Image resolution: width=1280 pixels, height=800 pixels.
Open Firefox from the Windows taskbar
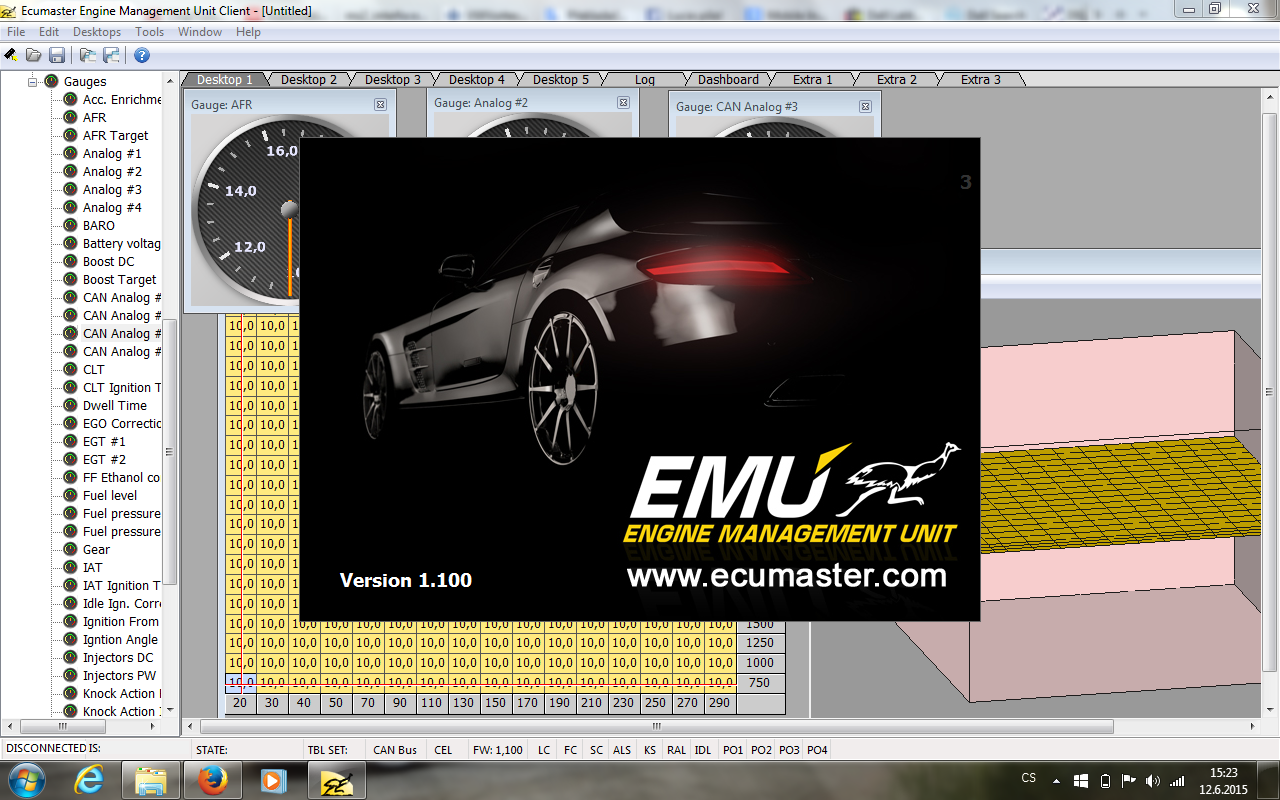(212, 779)
